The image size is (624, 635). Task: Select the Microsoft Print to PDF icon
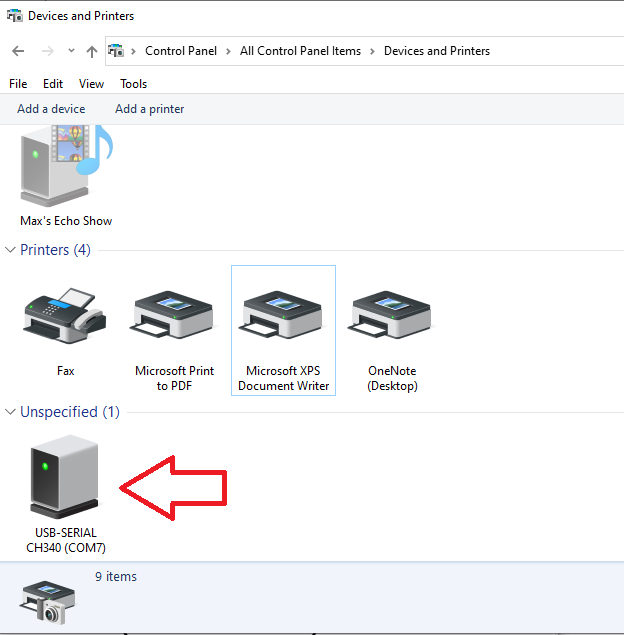pos(173,315)
